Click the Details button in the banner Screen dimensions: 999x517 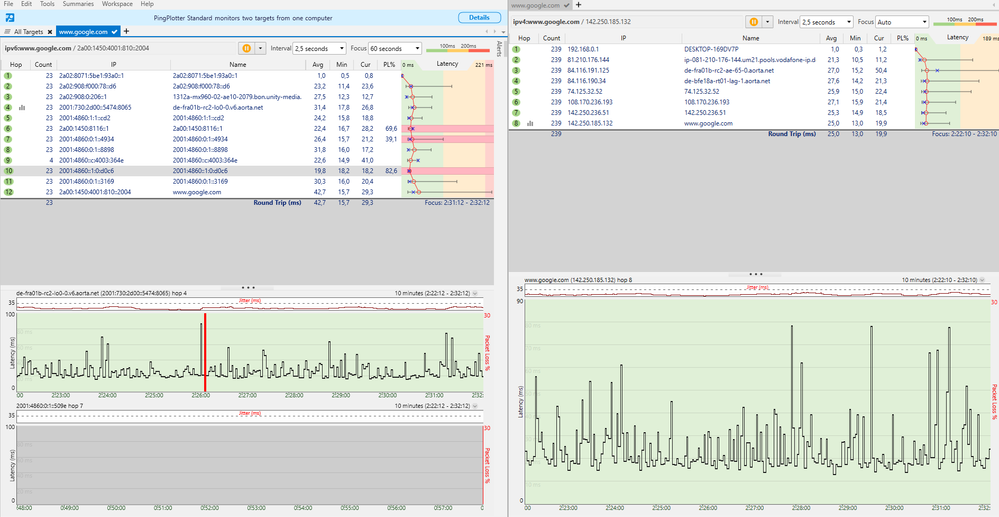click(479, 18)
